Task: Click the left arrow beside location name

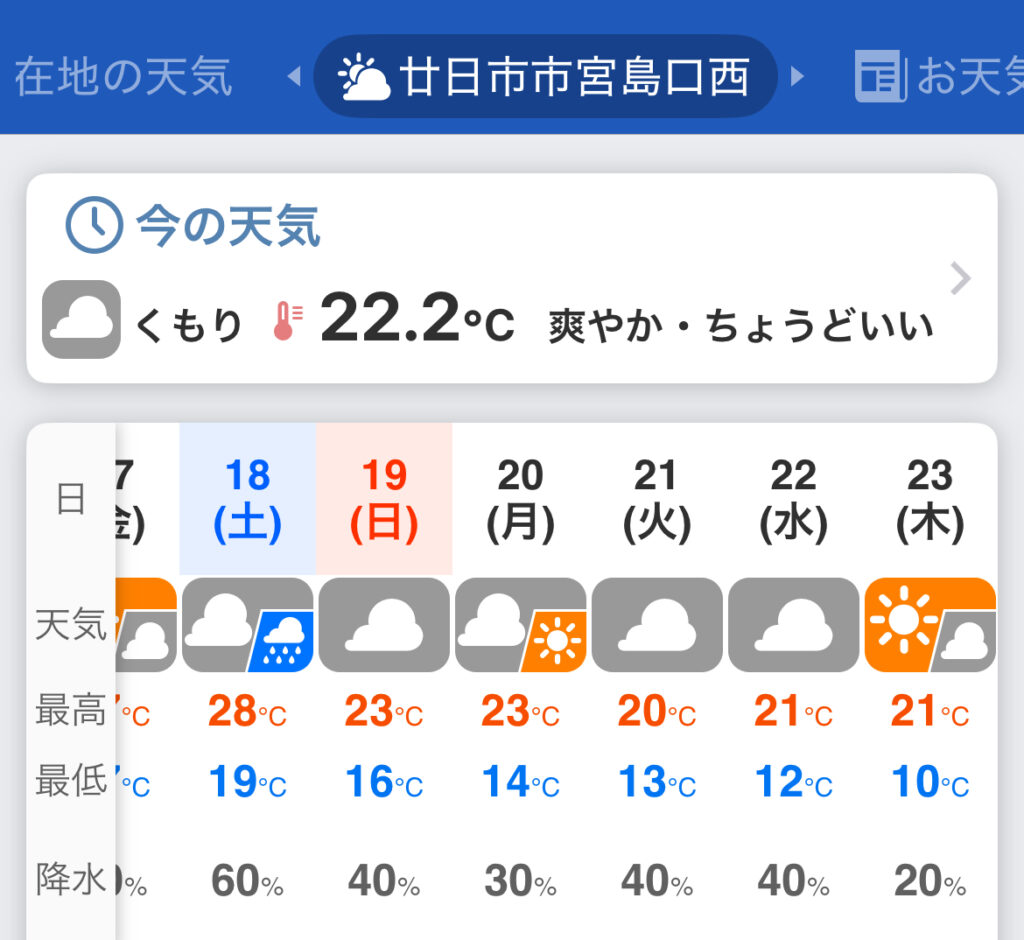Action: (x=294, y=77)
